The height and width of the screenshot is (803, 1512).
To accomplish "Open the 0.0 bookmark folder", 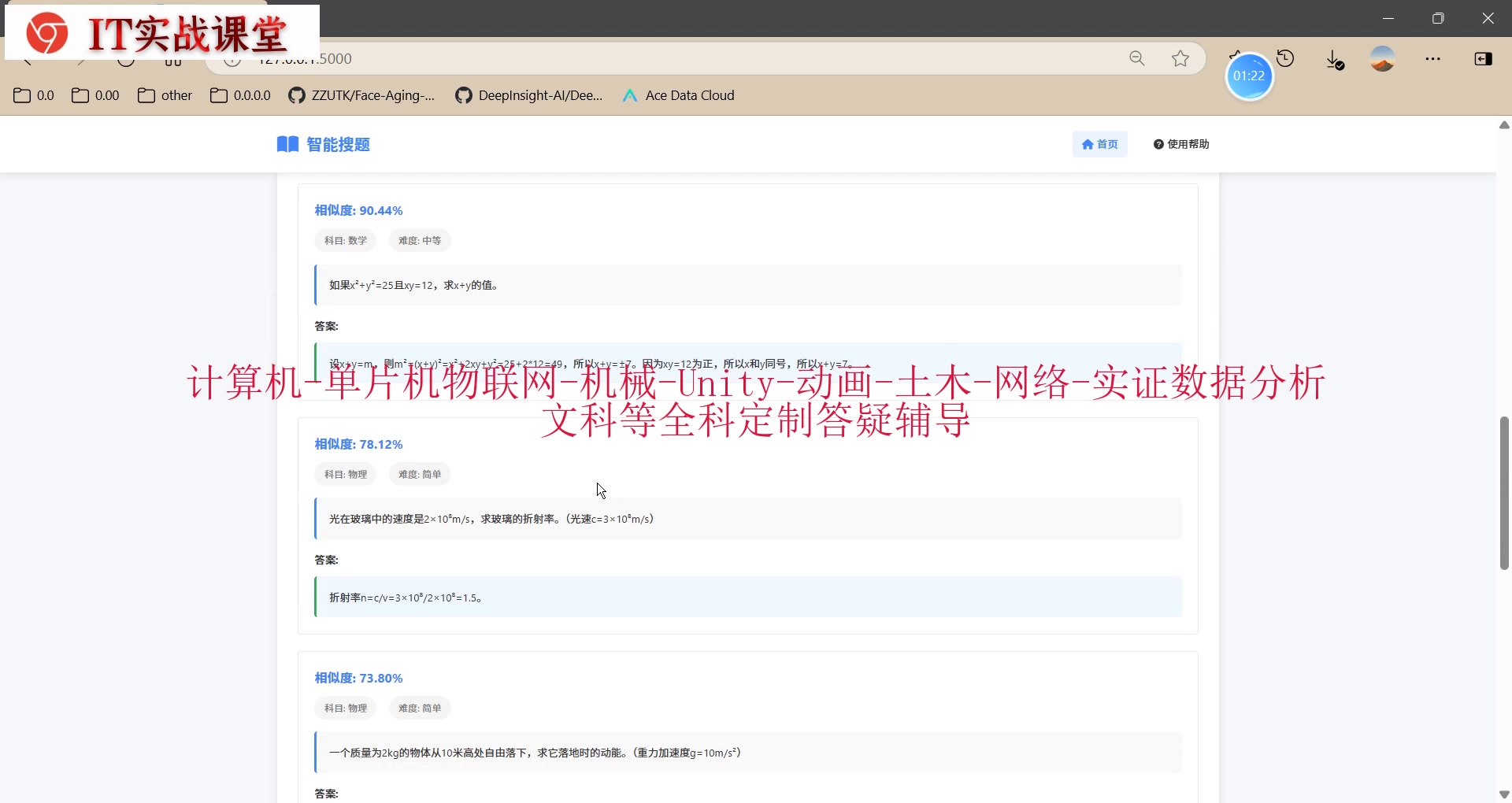I will (x=34, y=95).
